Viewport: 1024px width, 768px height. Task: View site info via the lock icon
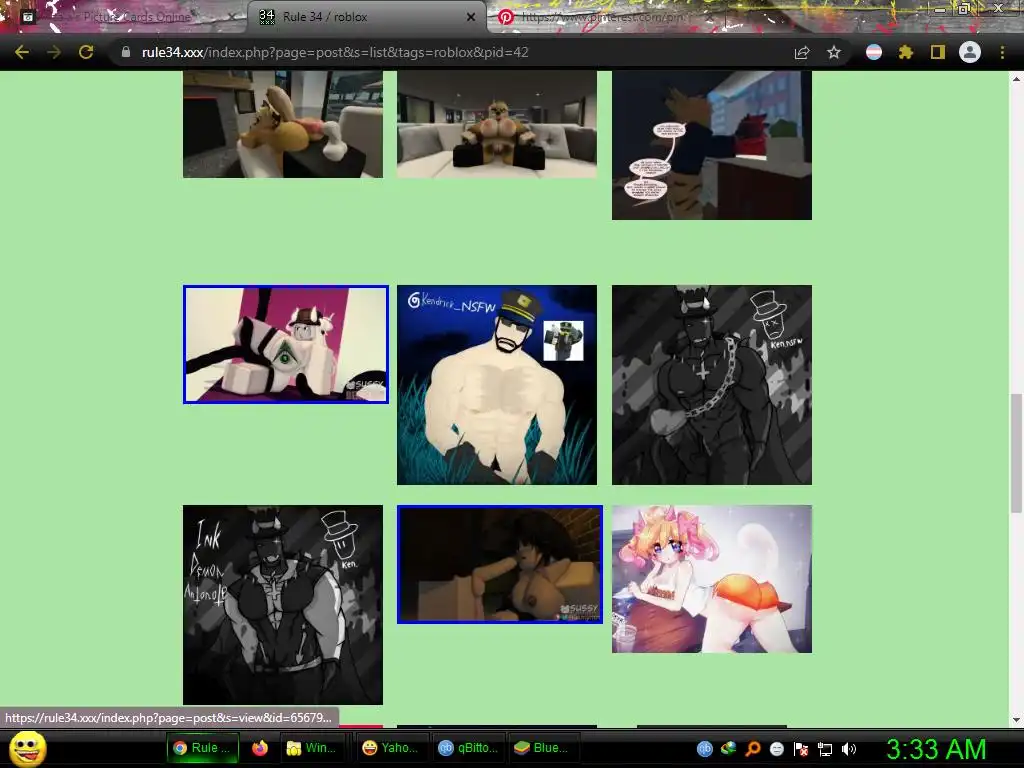[125, 52]
